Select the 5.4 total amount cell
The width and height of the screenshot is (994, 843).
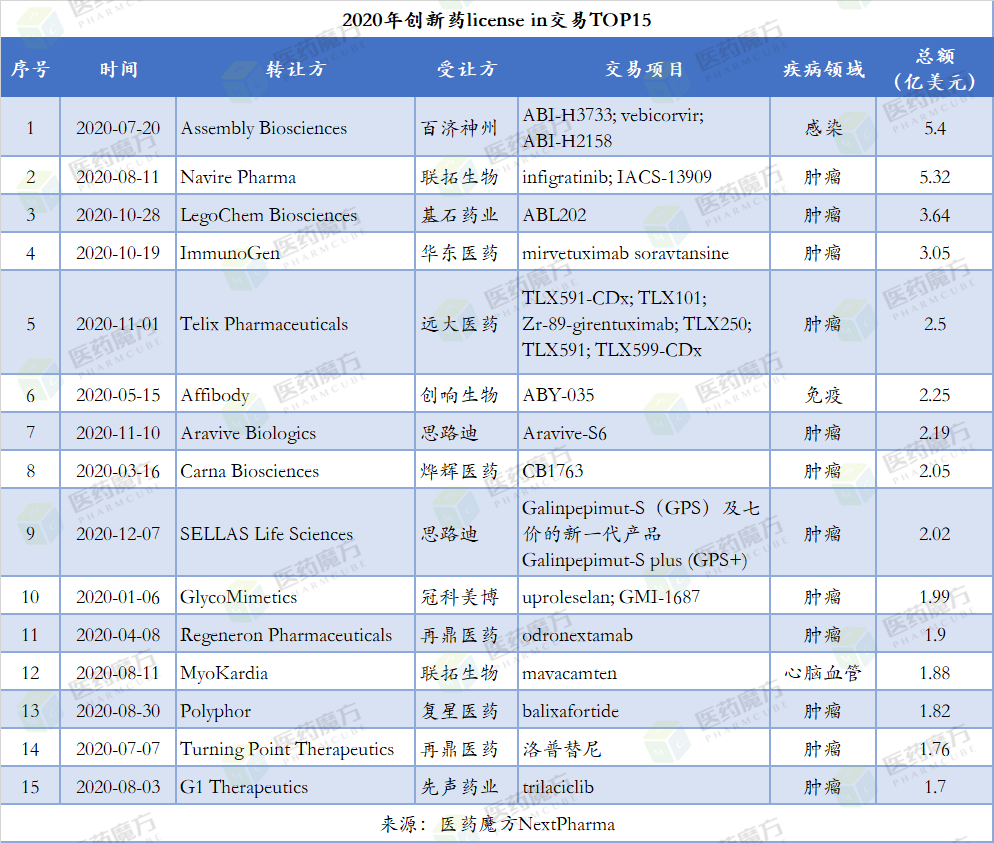934,128
